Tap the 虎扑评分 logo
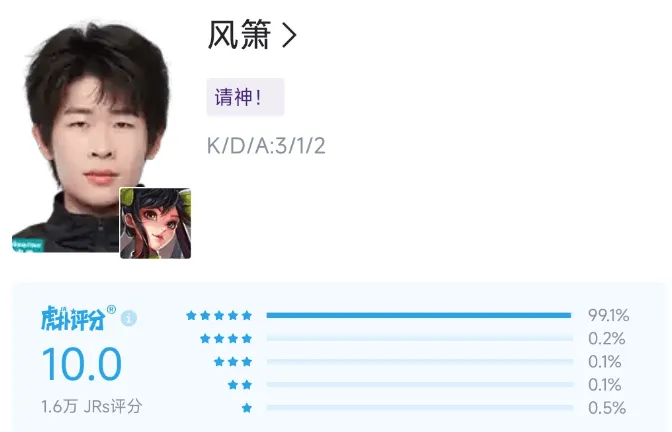672x432 pixels. point(78,318)
